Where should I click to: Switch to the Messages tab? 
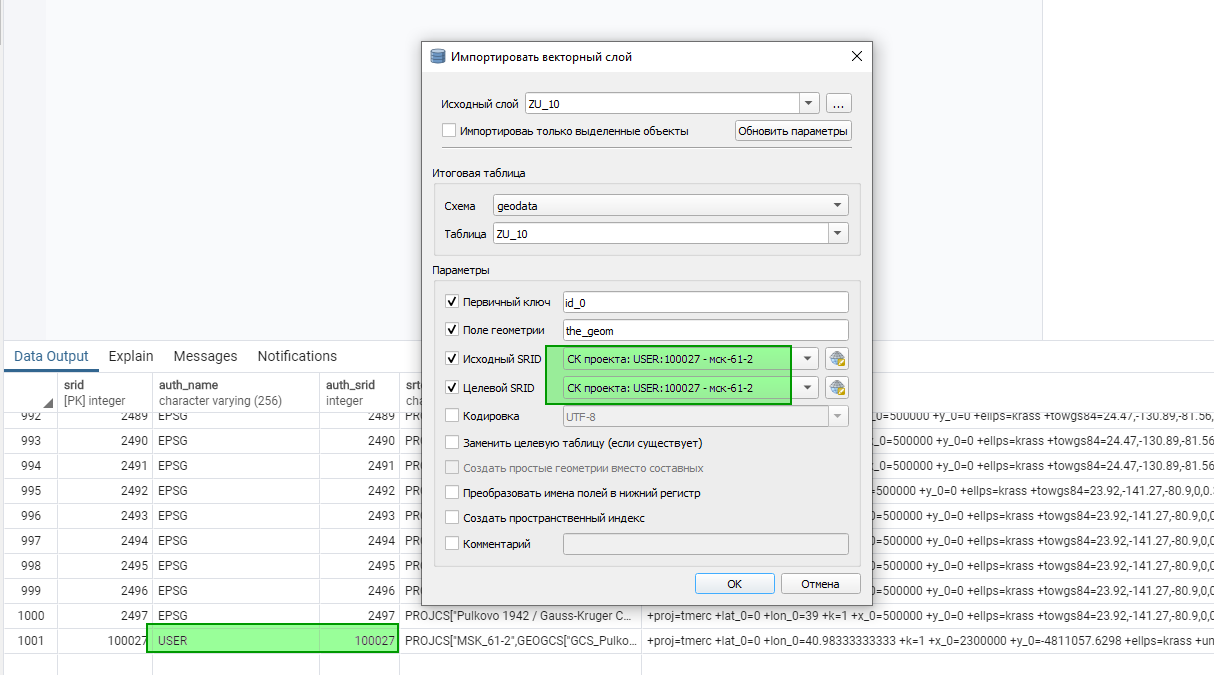pyautogui.click(x=205, y=356)
